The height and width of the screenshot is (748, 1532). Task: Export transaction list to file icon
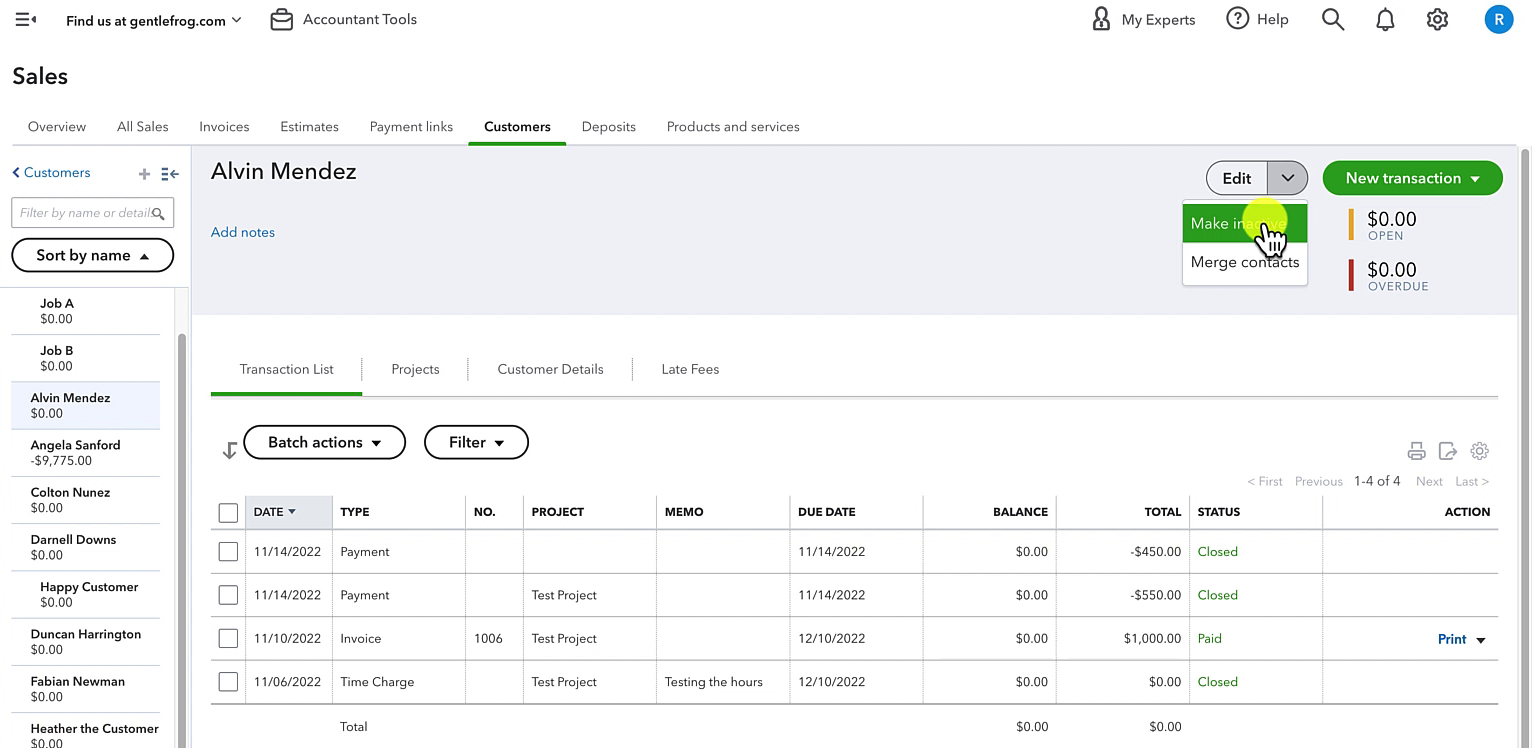tap(1447, 451)
